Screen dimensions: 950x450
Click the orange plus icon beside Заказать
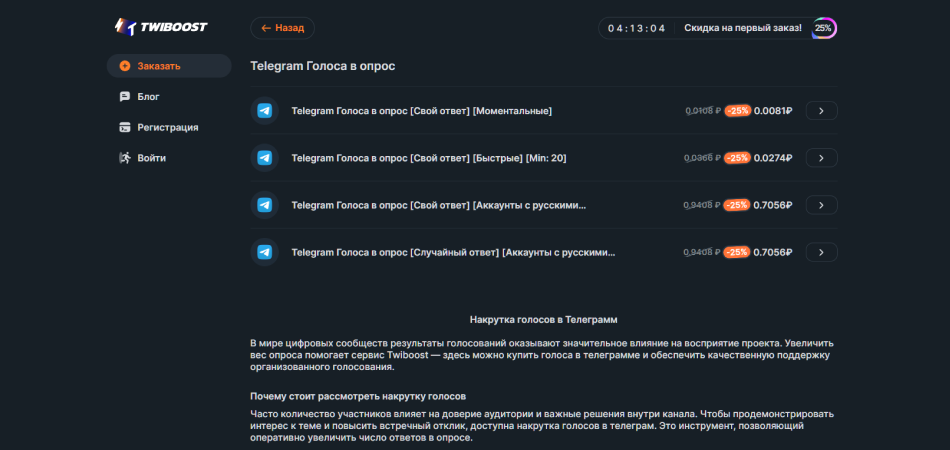[x=125, y=66]
